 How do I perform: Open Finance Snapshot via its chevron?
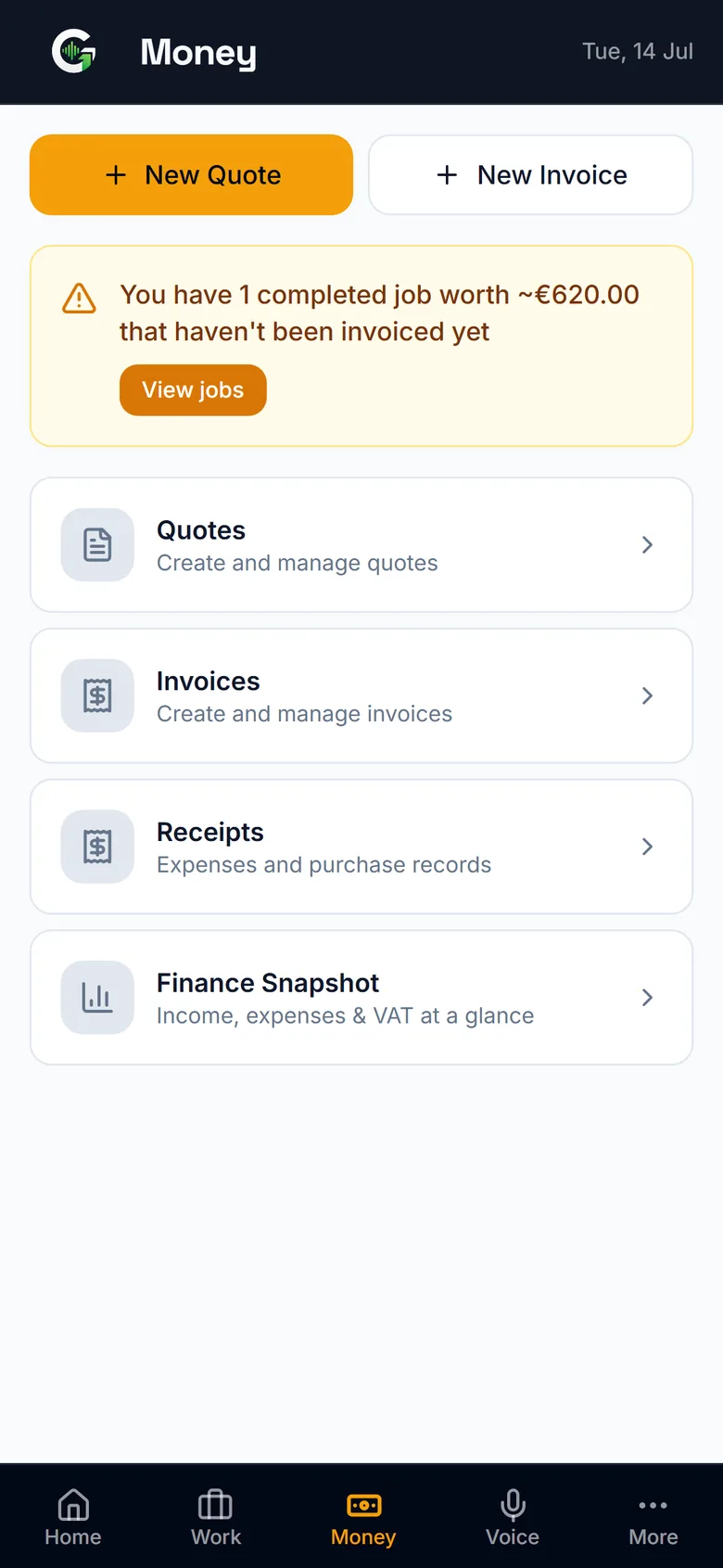click(647, 998)
